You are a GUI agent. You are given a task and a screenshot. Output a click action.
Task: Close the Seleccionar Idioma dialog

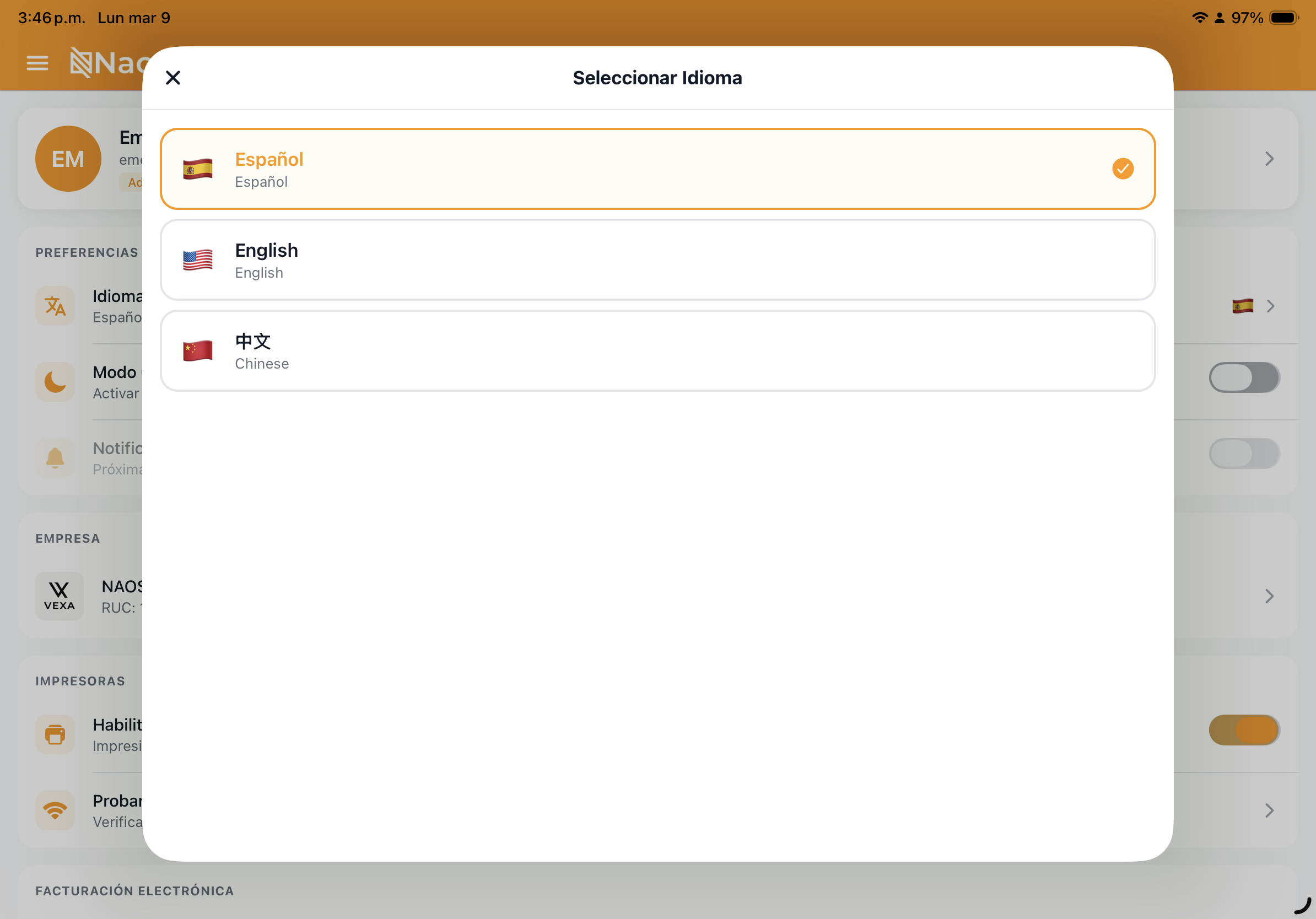point(172,77)
